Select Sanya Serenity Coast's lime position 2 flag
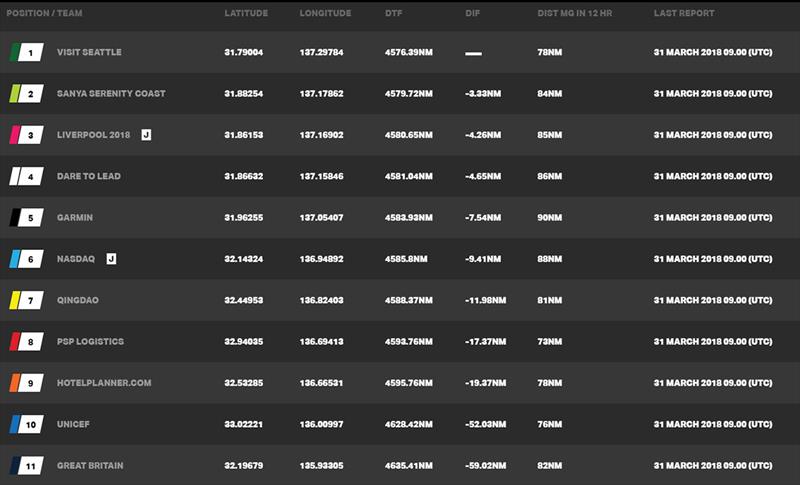The image size is (800, 485). click(27, 93)
